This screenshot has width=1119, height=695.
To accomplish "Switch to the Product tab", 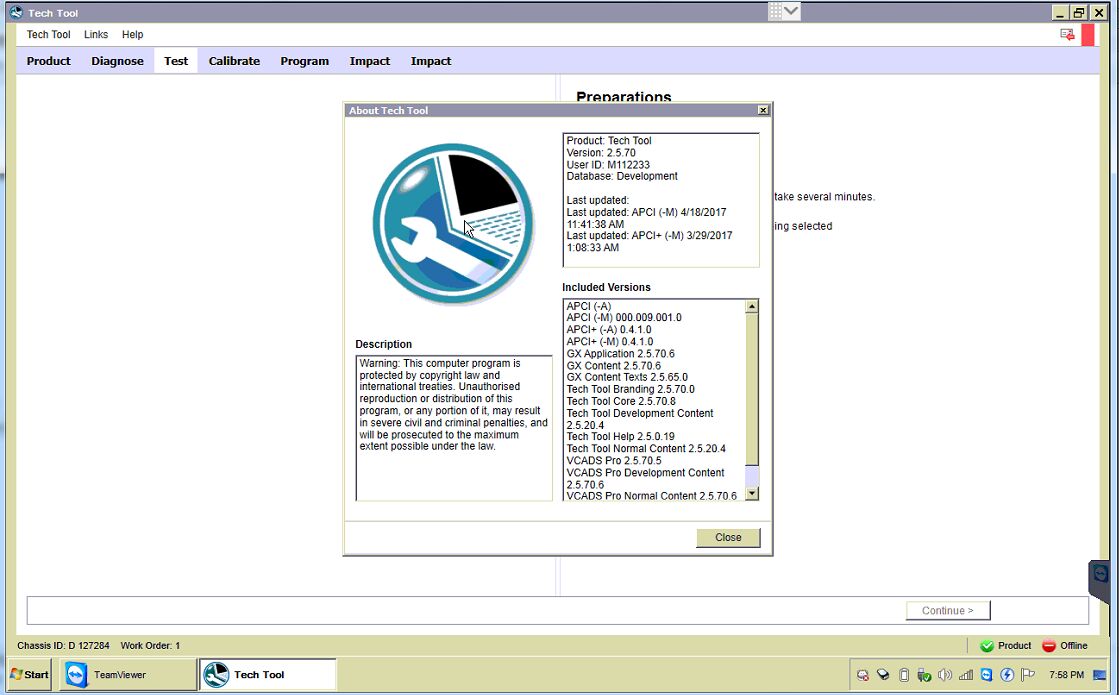I will click(49, 61).
